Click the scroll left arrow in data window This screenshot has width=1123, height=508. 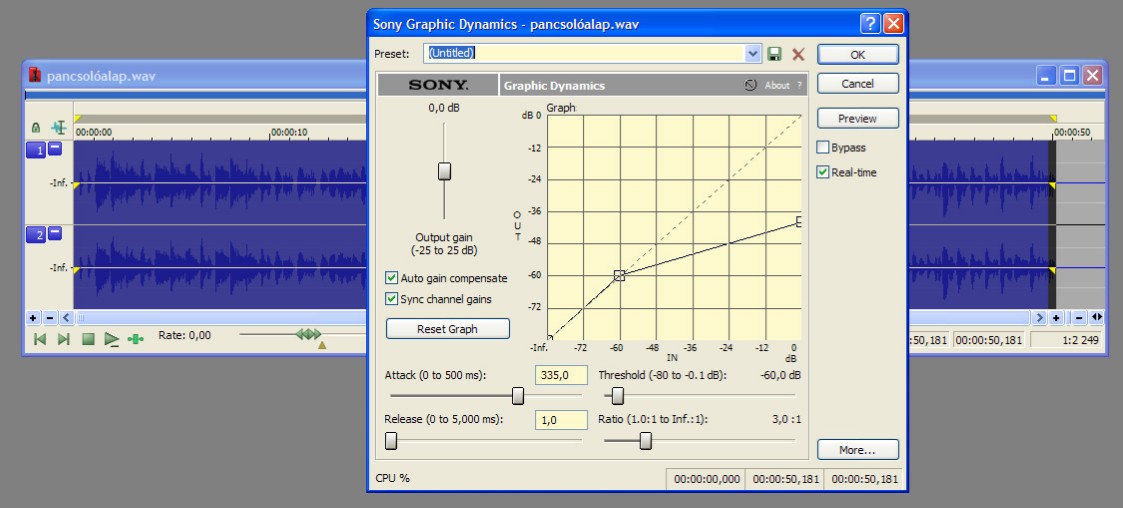[67, 317]
